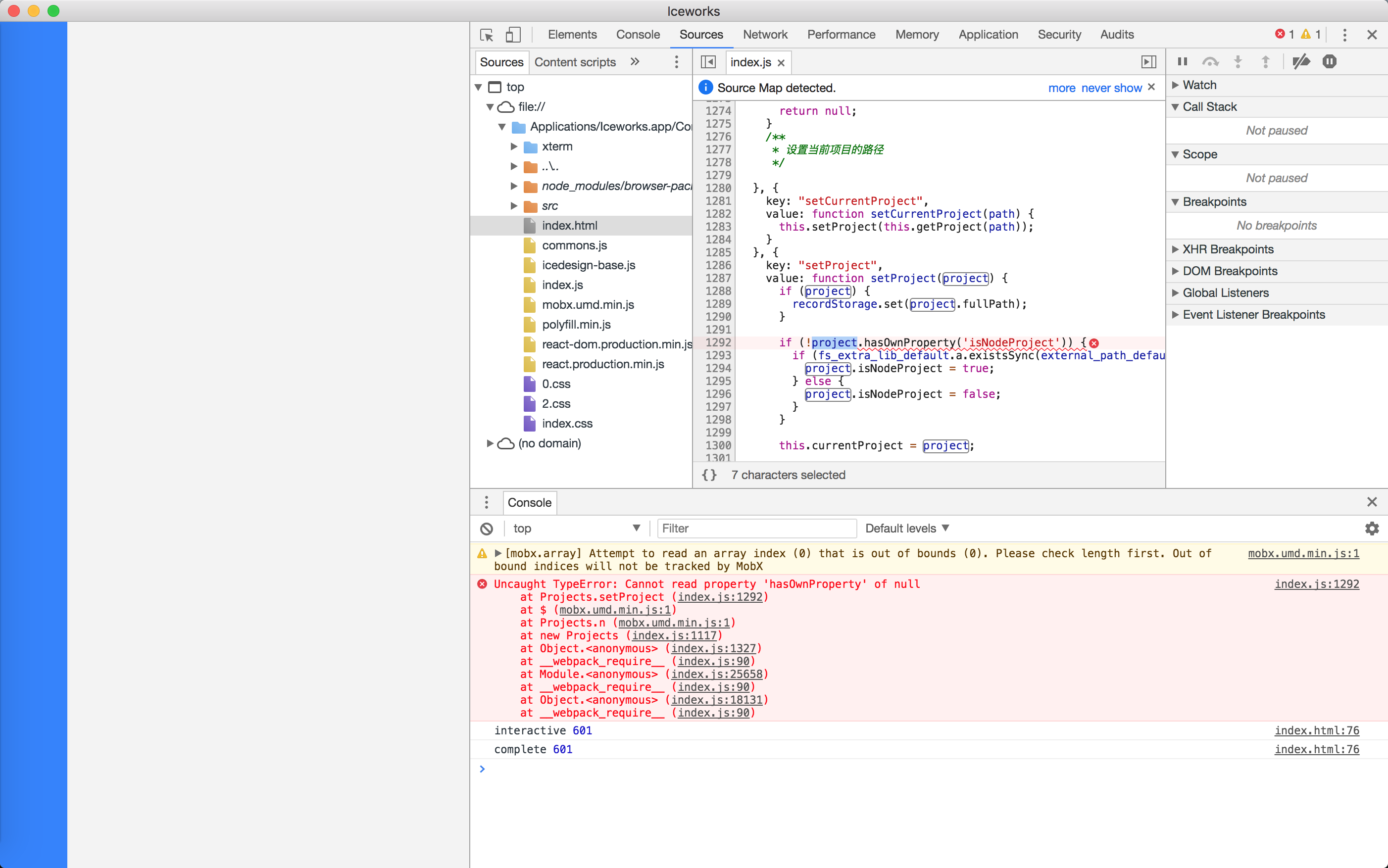Select the inspect element tool
This screenshot has height=868, width=1388.
click(x=486, y=35)
